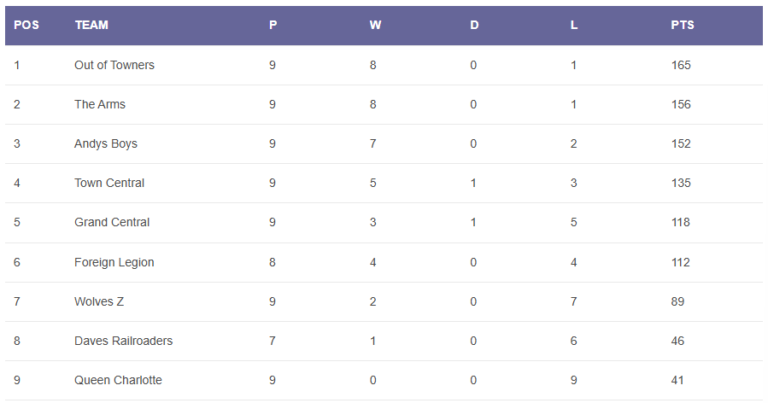Select Wolves Z team name
The width and height of the screenshot is (768, 403).
(x=99, y=302)
